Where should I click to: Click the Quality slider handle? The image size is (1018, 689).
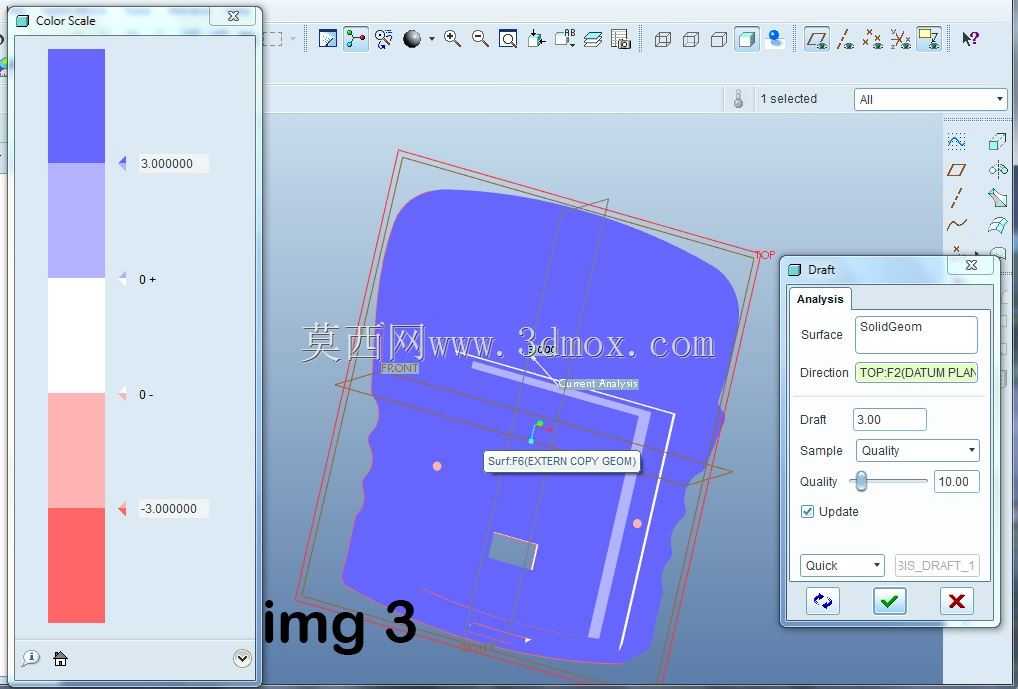point(861,481)
